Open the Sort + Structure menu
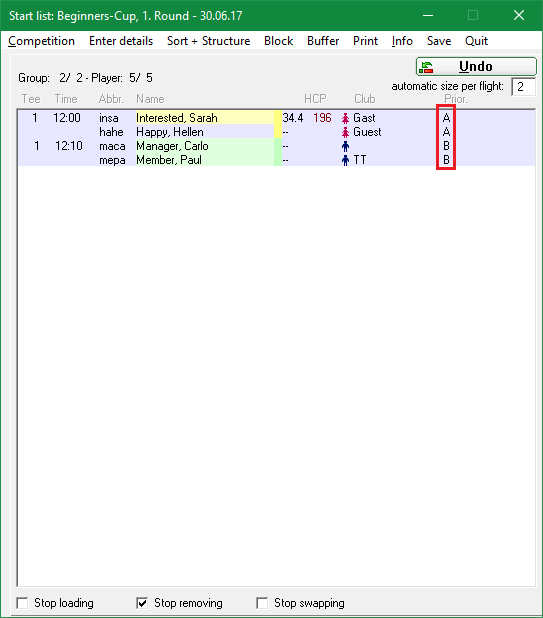The height and width of the screenshot is (618, 543). coord(208,41)
